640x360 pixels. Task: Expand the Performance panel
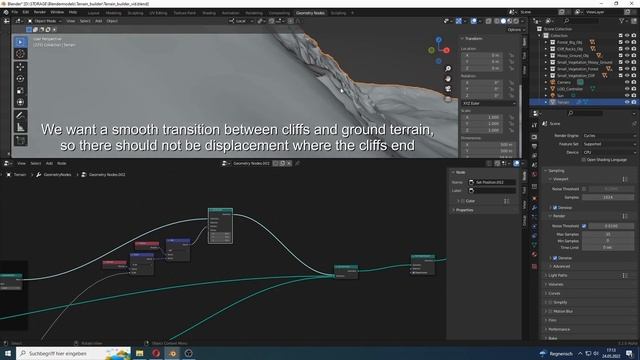click(559, 329)
